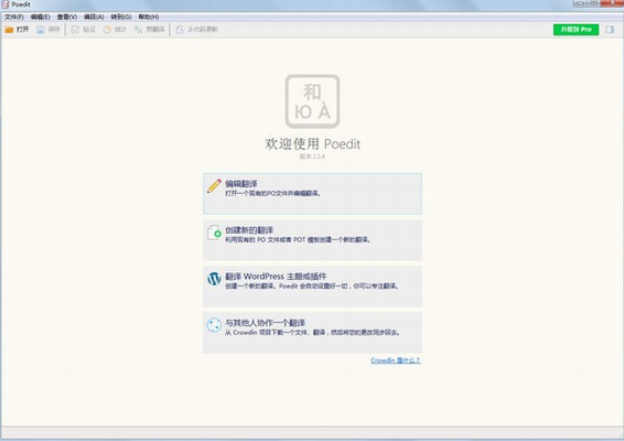Click the 保存 save toolbar icon
Screen dimensions: 624x441
[40, 29]
